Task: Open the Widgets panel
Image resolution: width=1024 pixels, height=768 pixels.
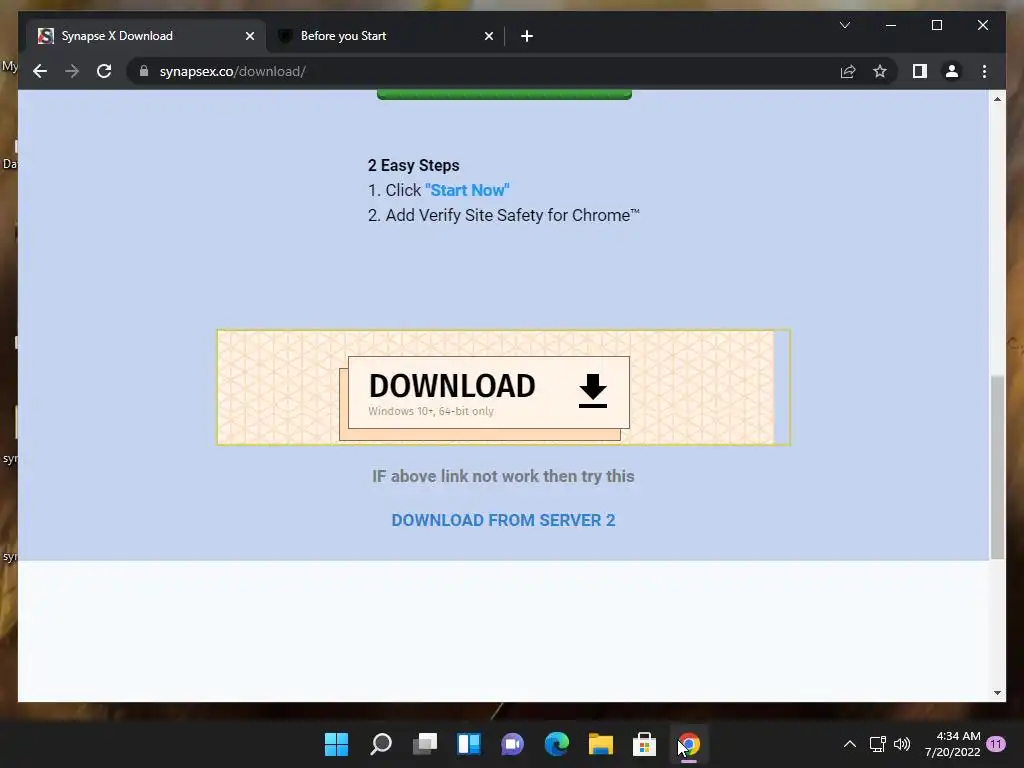Action: [x=469, y=744]
